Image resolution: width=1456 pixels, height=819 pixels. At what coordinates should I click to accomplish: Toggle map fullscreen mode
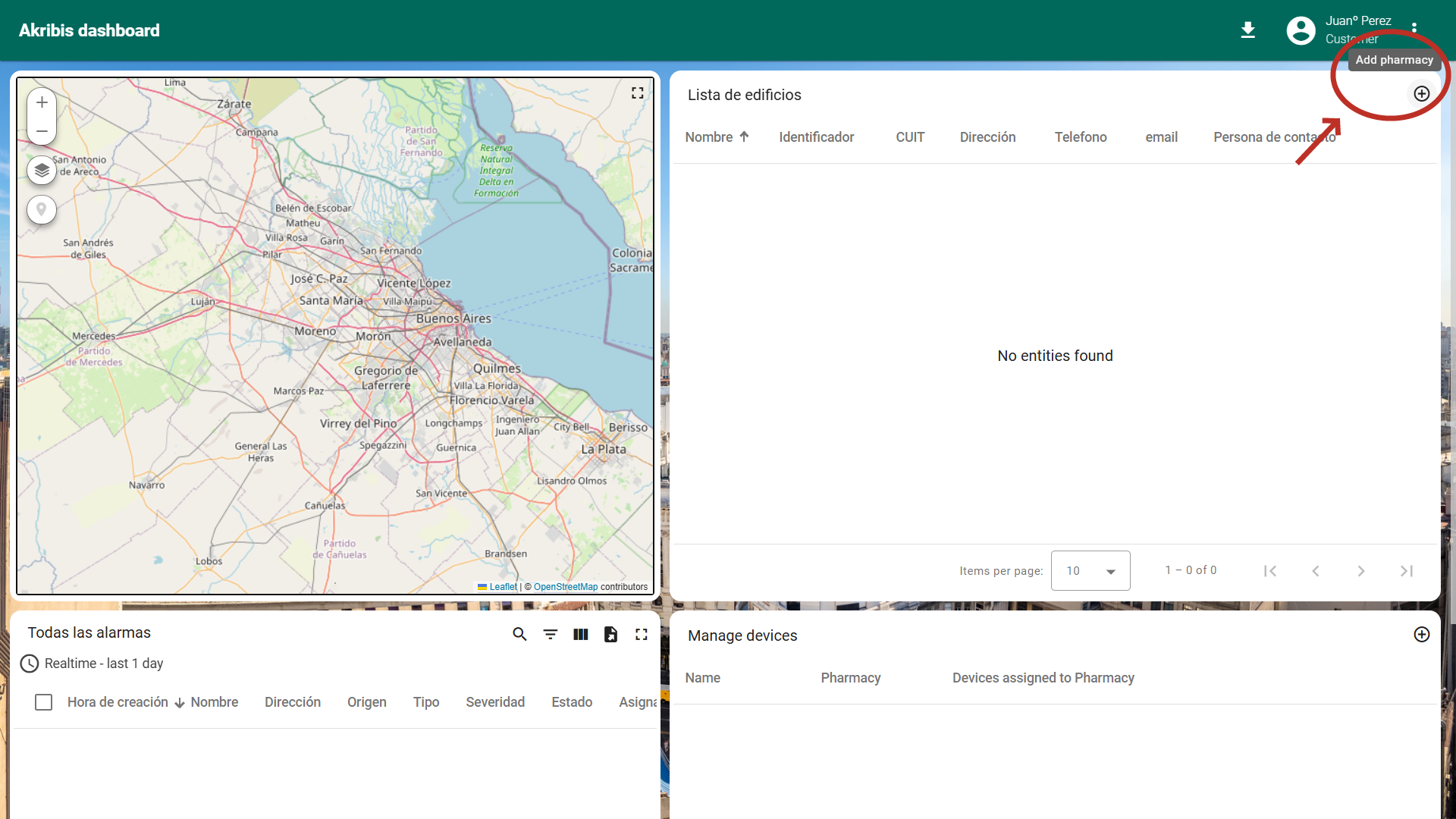pyautogui.click(x=637, y=93)
